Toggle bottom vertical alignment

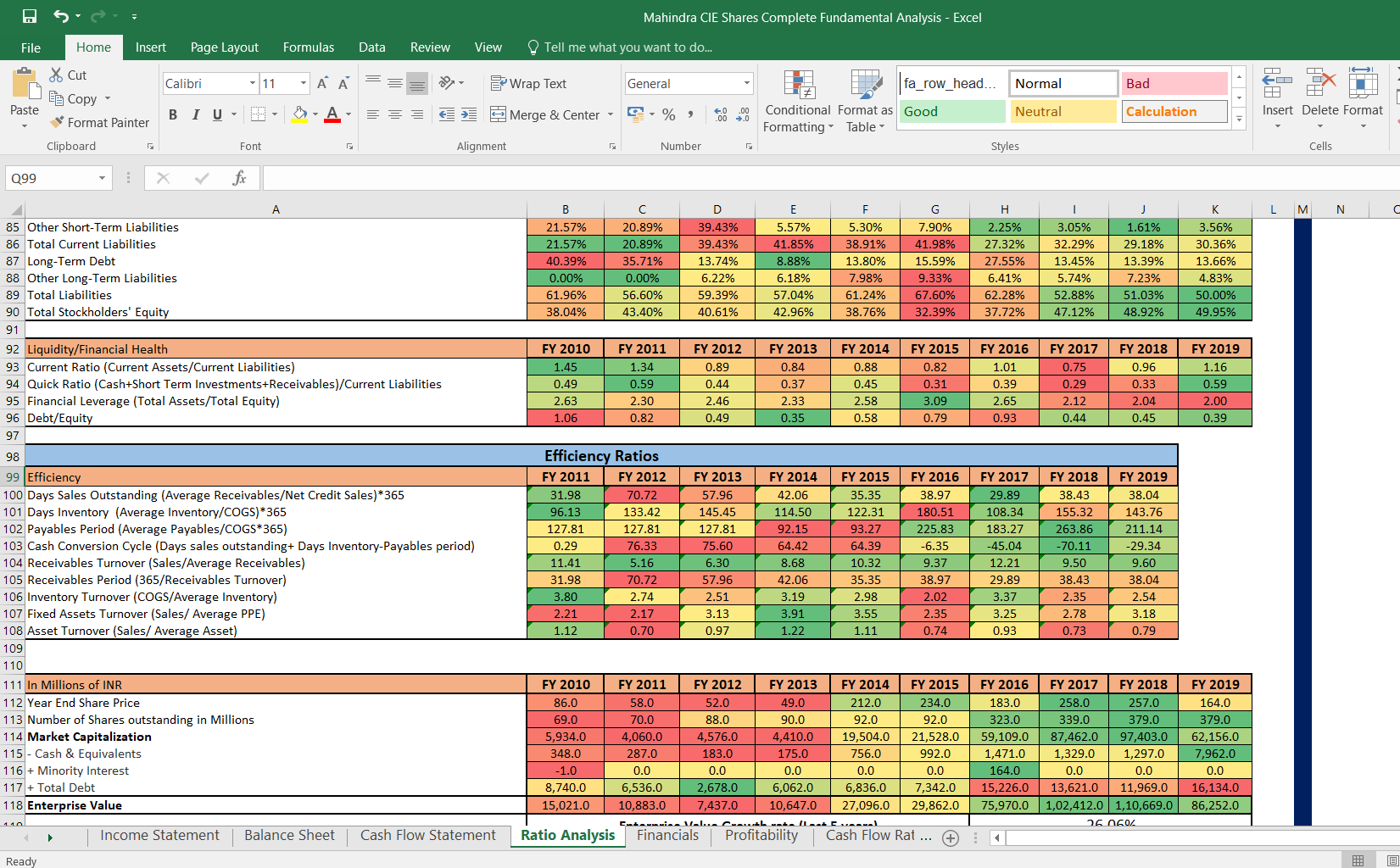tap(417, 83)
